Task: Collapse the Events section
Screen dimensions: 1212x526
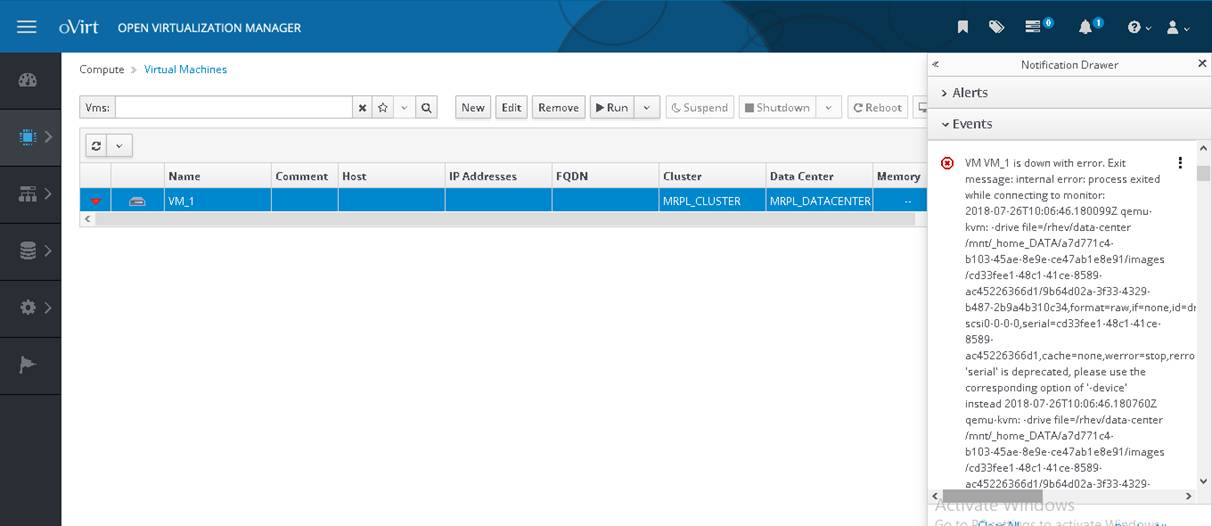Action: 971,124
